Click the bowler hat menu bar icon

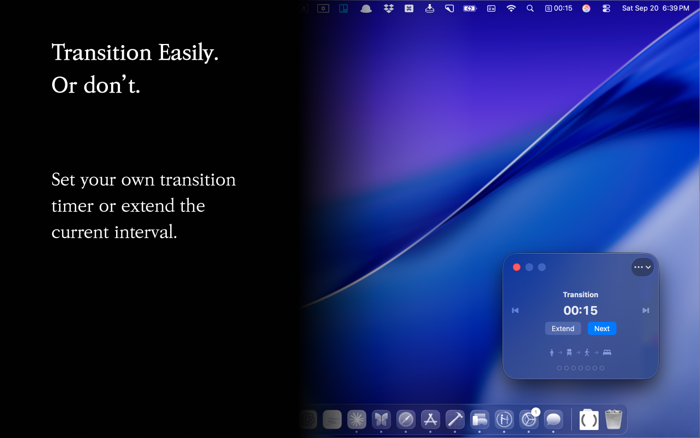(x=366, y=8)
